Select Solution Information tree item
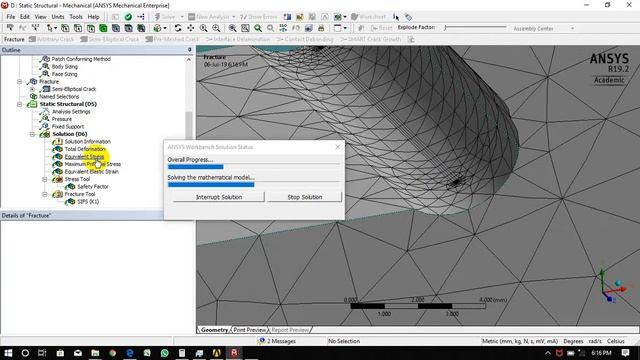Viewport: 640px width, 360px height. click(x=87, y=142)
